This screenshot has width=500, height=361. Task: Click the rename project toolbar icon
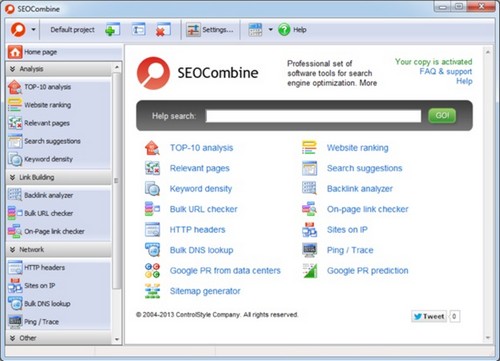(x=138, y=30)
